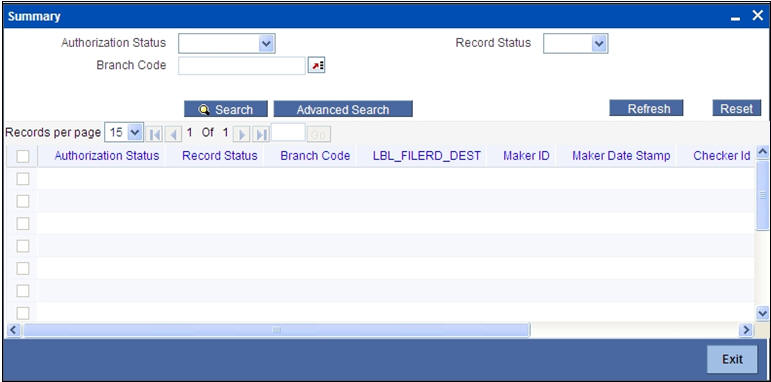Close the Summary window
The width and height of the screenshot is (771, 382).
[757, 16]
